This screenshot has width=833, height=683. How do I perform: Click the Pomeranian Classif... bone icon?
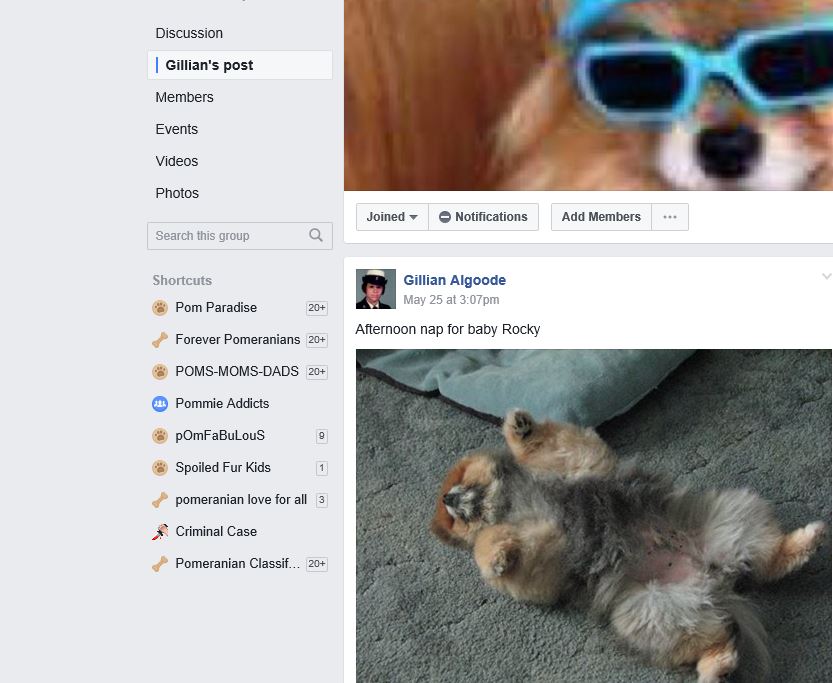(x=160, y=564)
